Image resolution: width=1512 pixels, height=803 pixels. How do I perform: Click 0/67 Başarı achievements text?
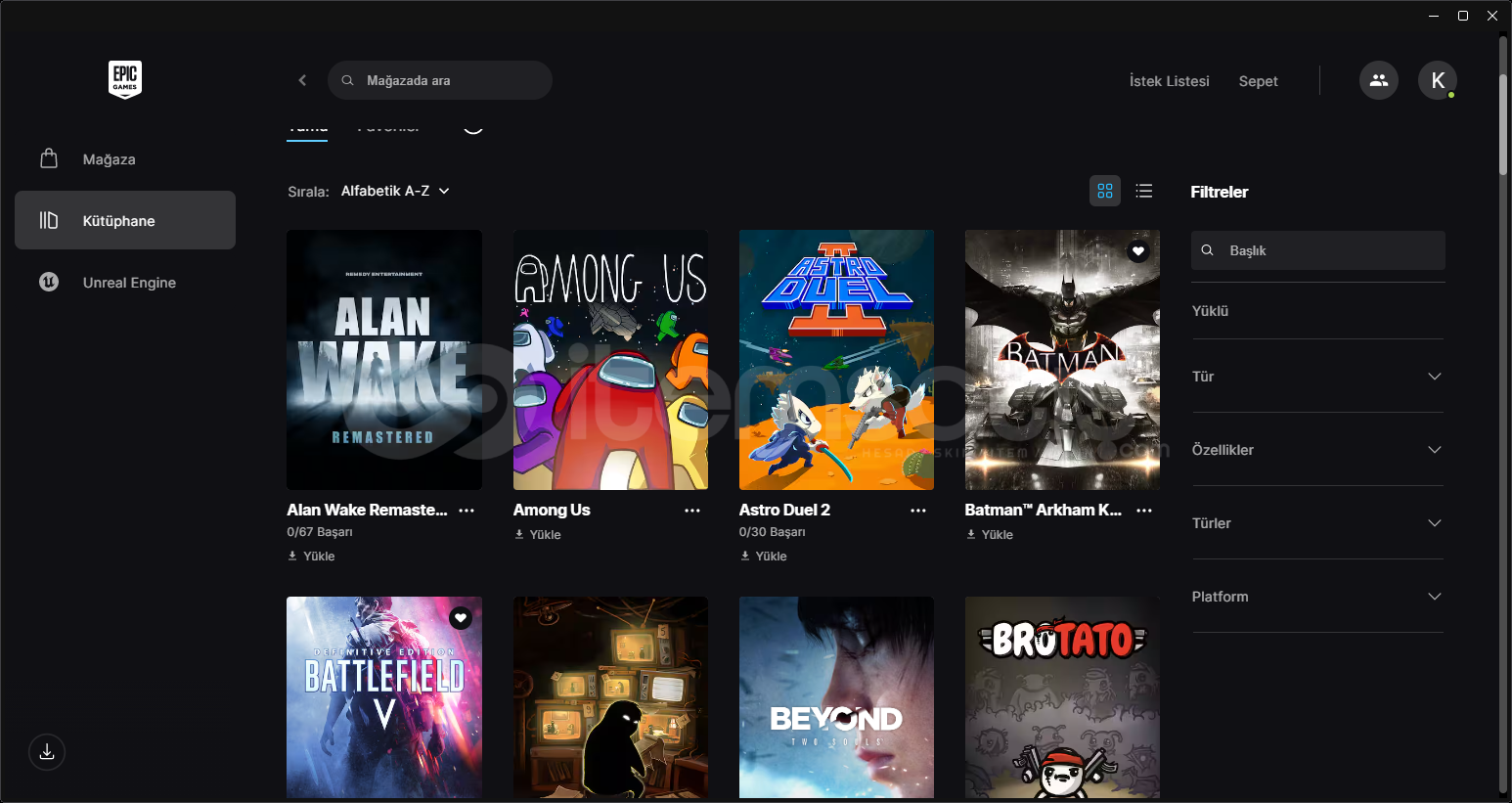click(x=320, y=532)
